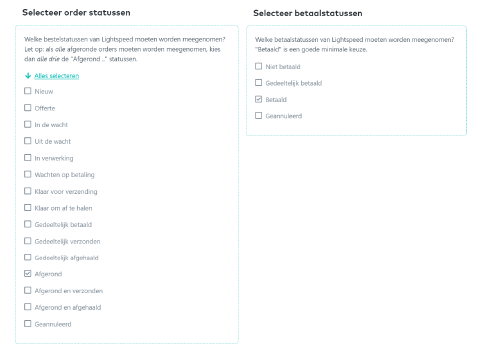This screenshot has width=480, height=360.
Task: Select Klaar om af te halen checkbox
Action: (x=28, y=208)
